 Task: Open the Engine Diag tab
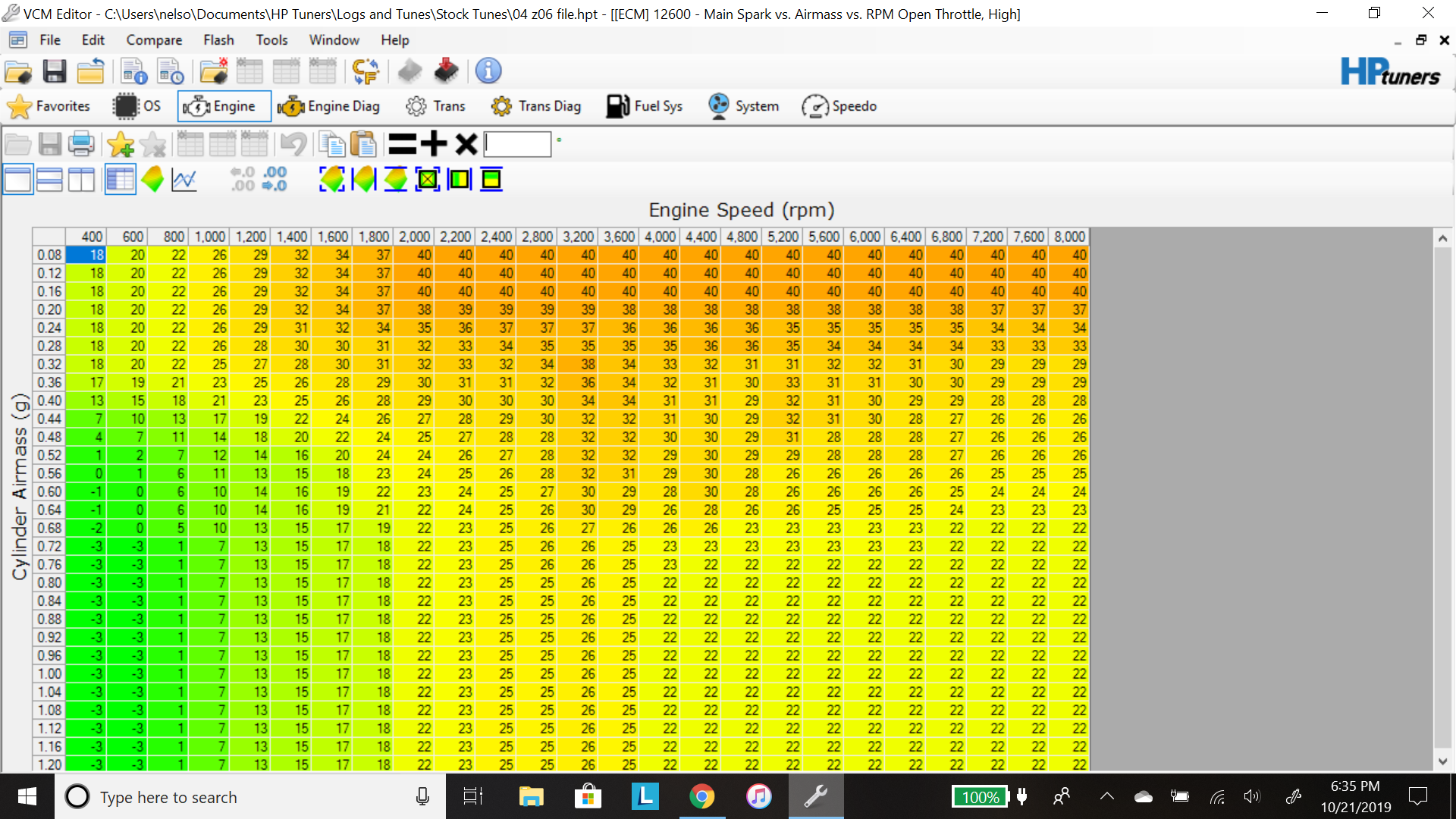pyautogui.click(x=329, y=106)
